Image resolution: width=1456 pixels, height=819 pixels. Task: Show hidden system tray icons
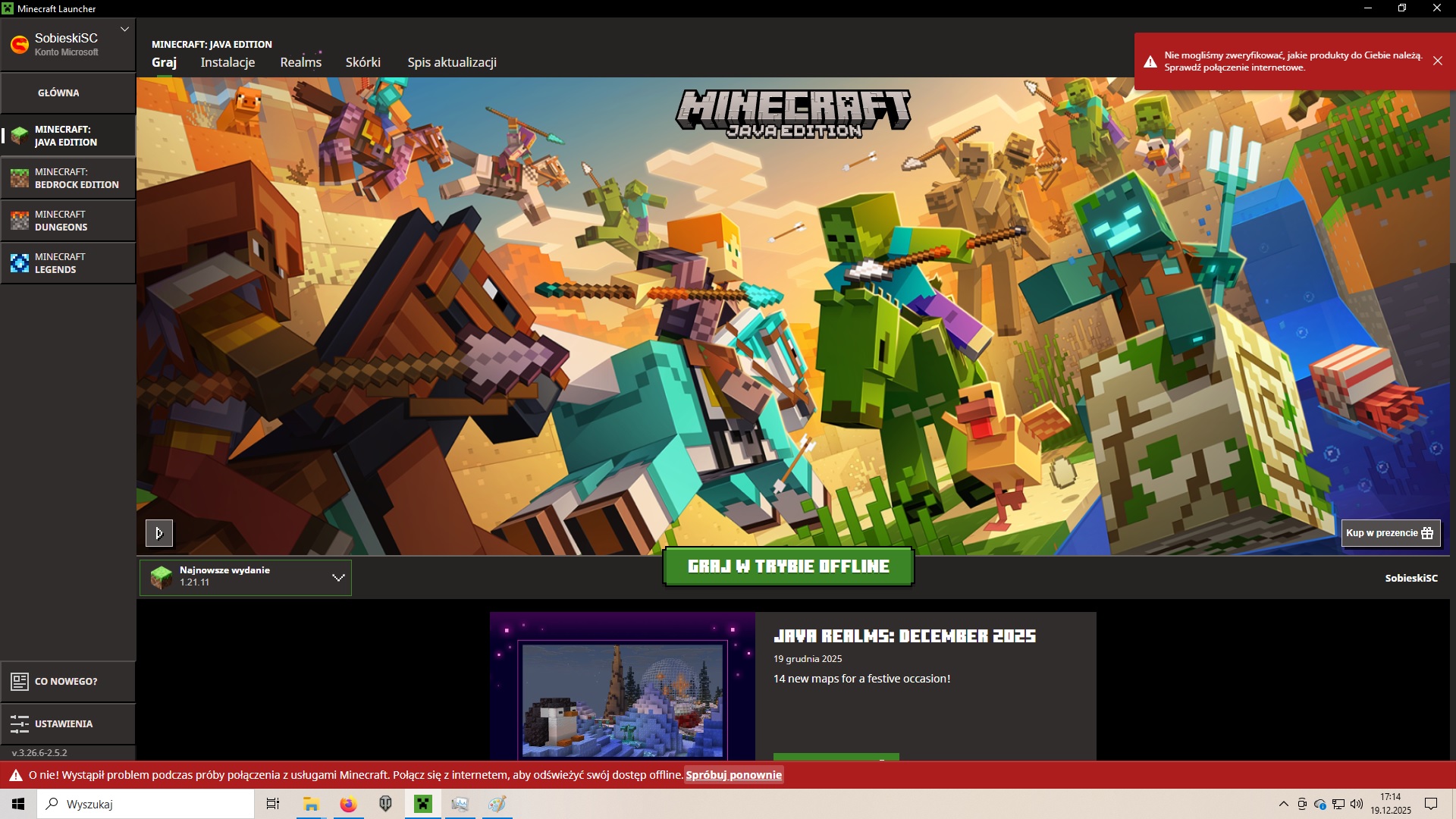pos(1283,804)
